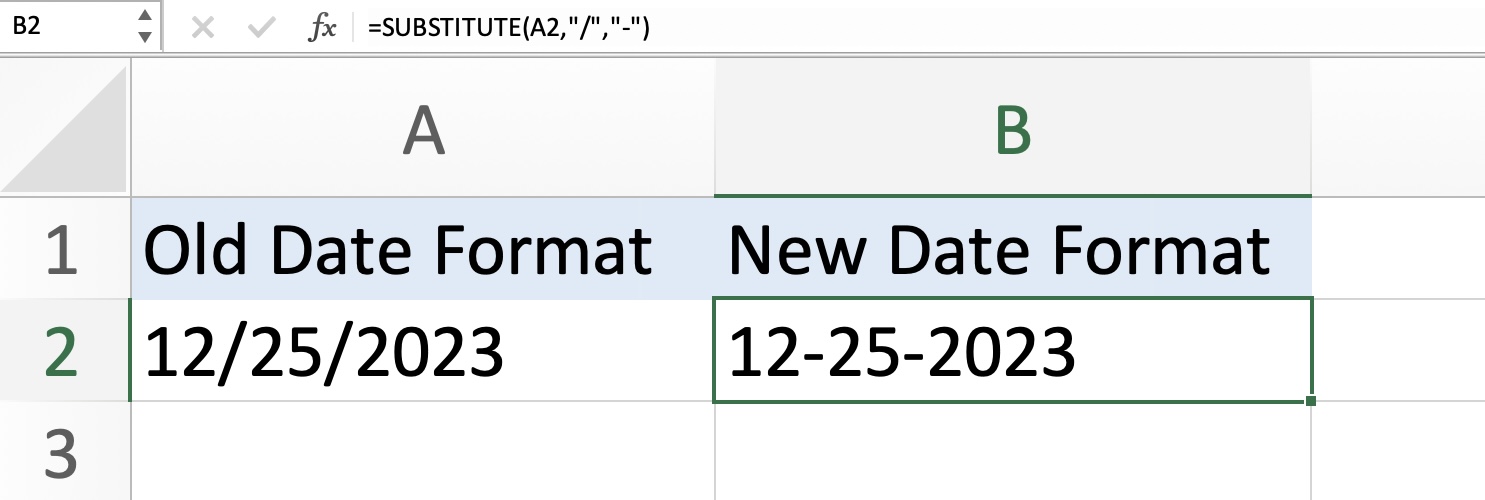Click the Name Box up arrow

click(x=145, y=17)
